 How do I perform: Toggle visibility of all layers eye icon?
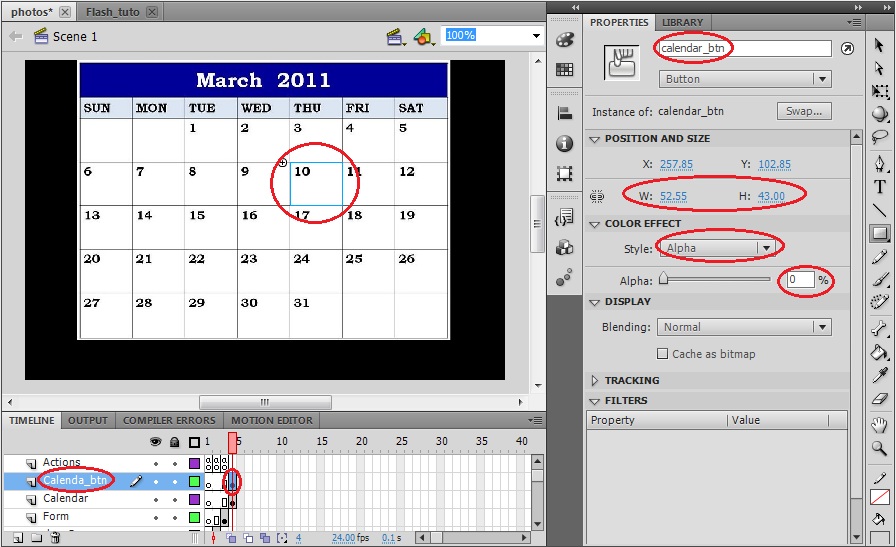(x=155, y=442)
